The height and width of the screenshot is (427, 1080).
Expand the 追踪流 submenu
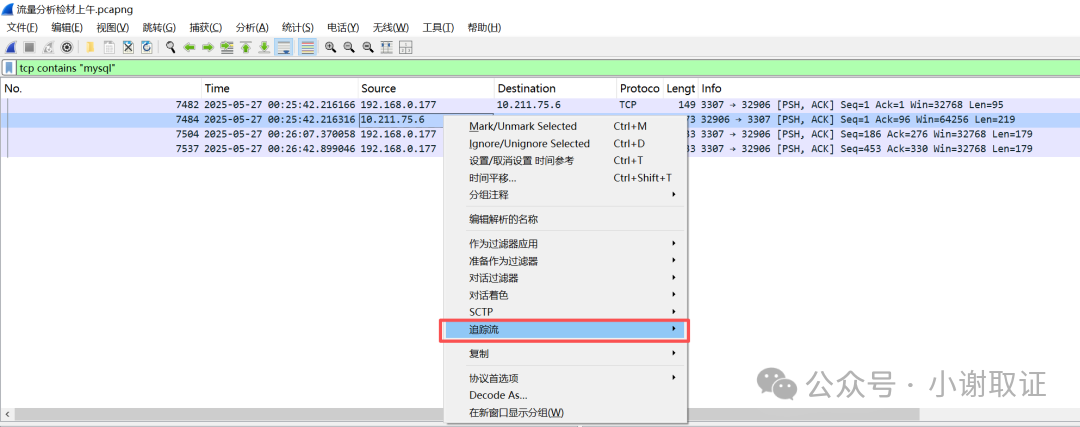[x=565, y=330]
